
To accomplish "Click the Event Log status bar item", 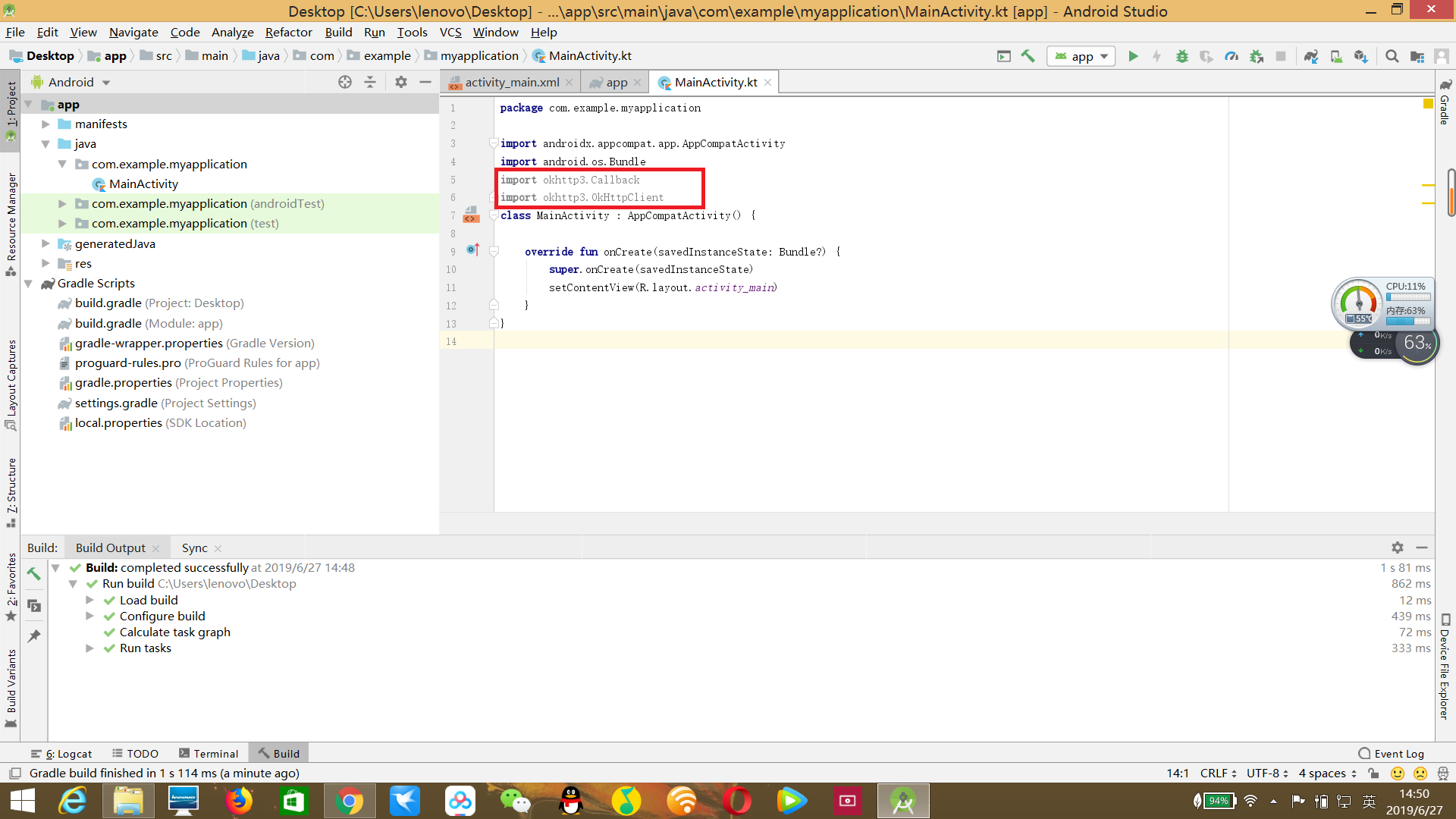I will pos(1392,754).
